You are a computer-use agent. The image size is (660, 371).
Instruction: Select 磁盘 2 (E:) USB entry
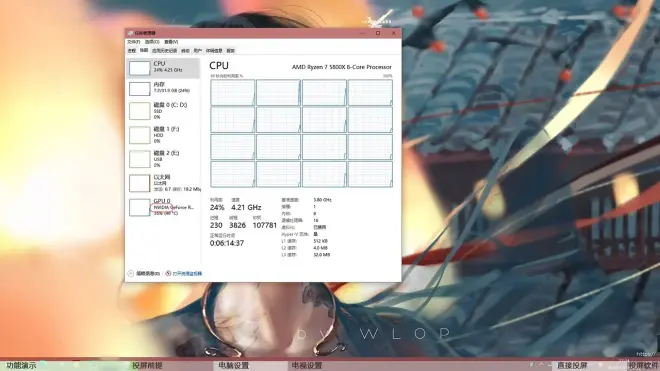[x=163, y=159]
